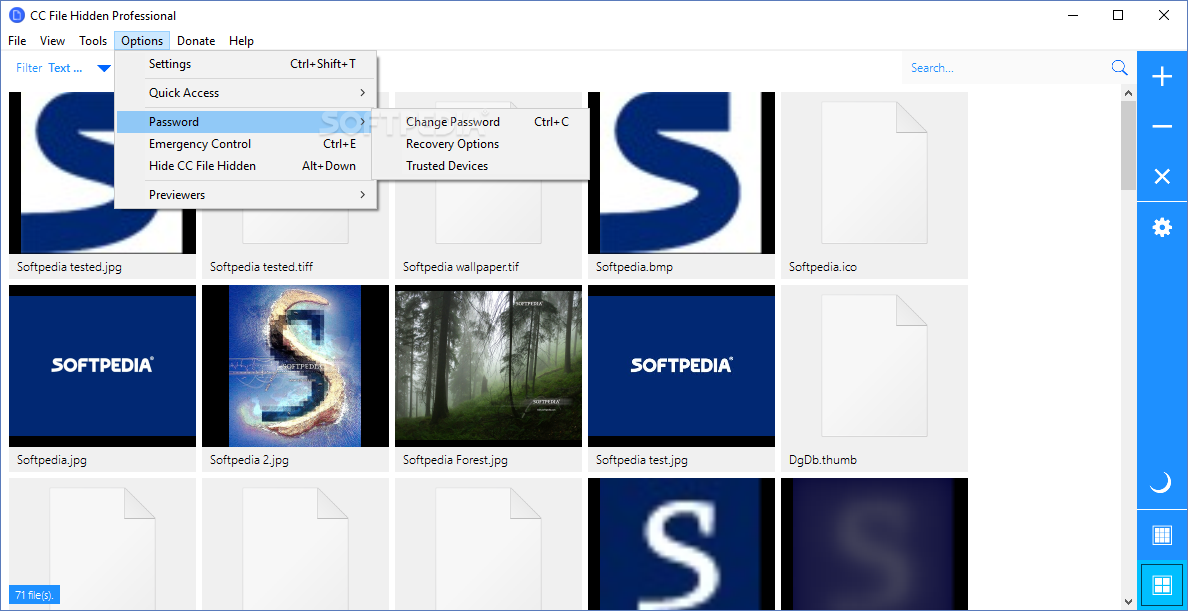Click the scrollbar up arrow

click(x=1128, y=93)
